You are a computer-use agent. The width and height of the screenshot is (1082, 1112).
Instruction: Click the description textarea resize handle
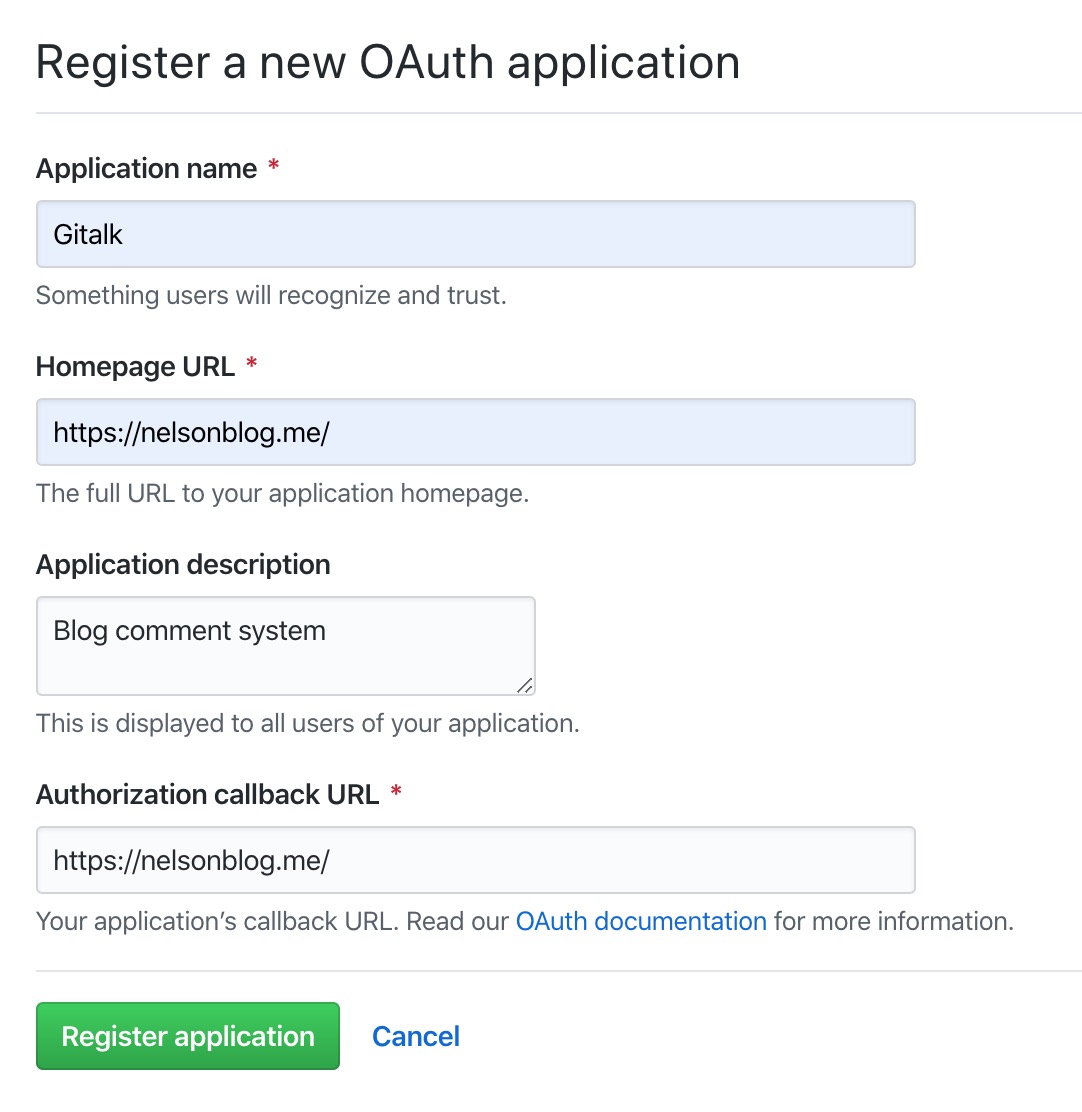(525, 685)
